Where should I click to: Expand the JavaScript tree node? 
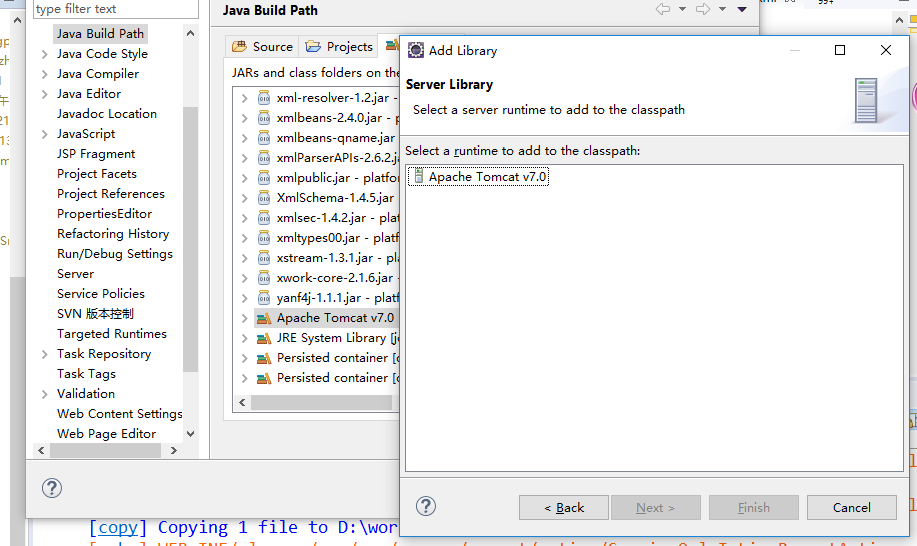point(44,134)
